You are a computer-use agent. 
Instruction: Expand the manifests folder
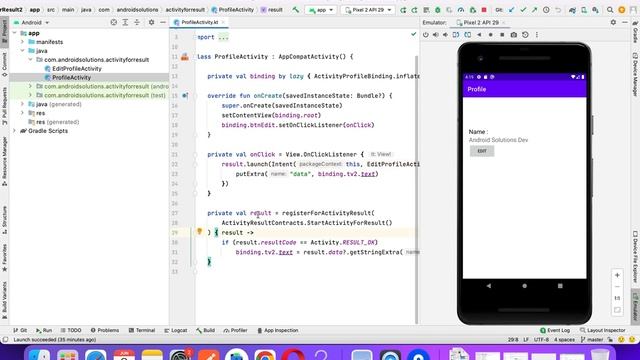tap(22, 42)
